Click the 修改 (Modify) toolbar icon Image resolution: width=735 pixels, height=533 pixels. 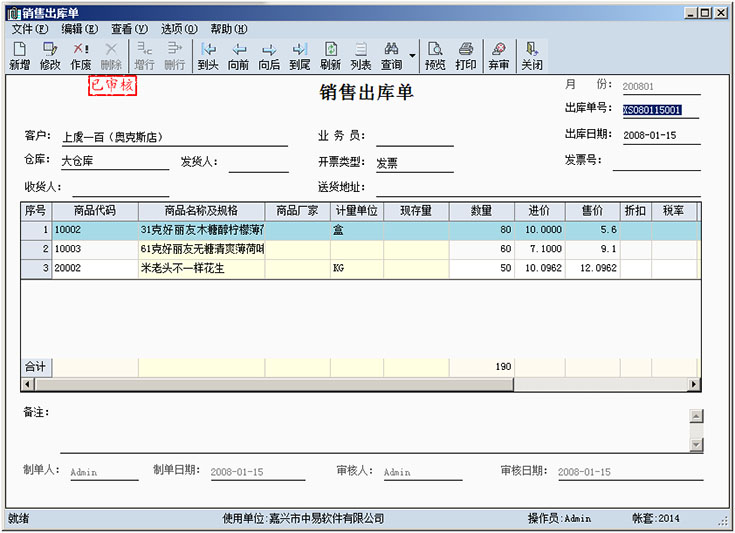pos(50,56)
